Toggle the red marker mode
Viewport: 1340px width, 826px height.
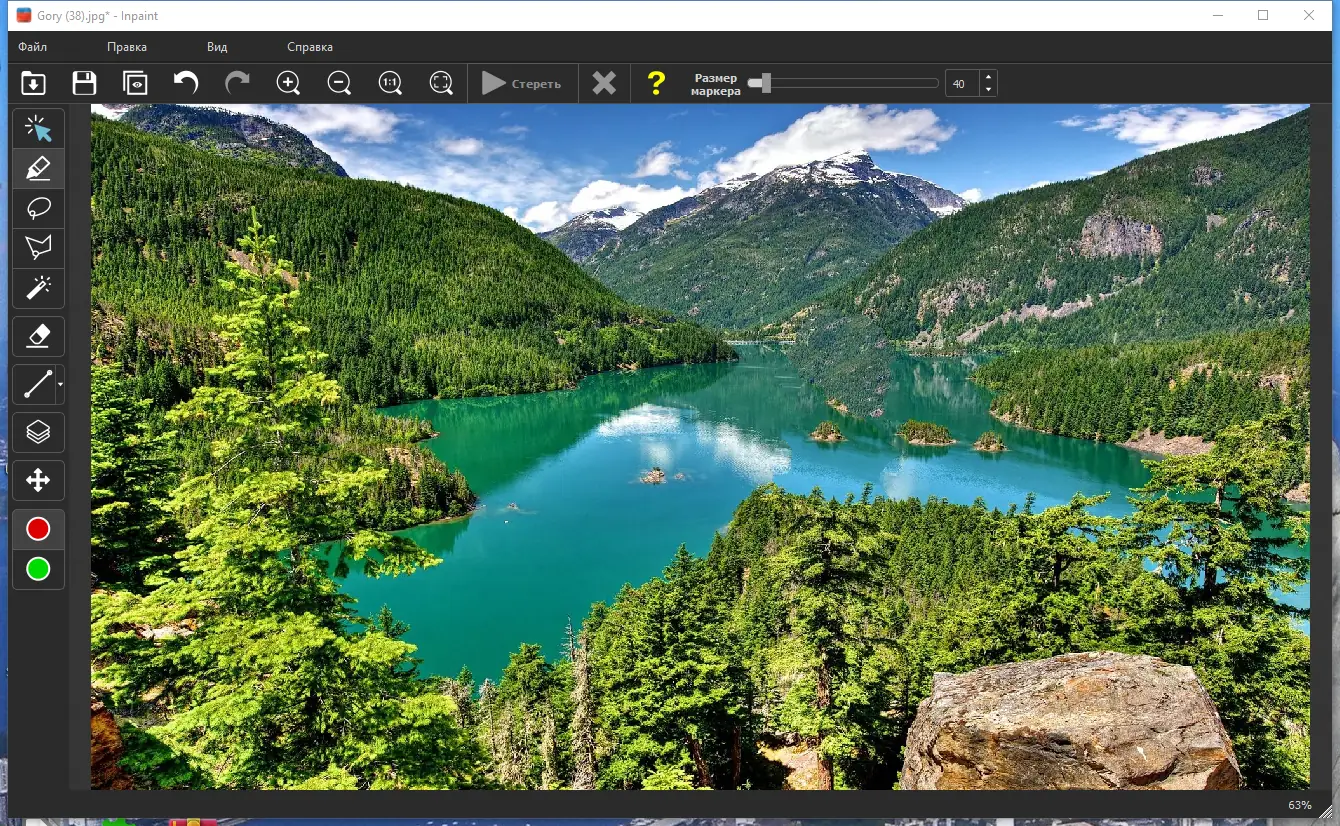point(37,528)
